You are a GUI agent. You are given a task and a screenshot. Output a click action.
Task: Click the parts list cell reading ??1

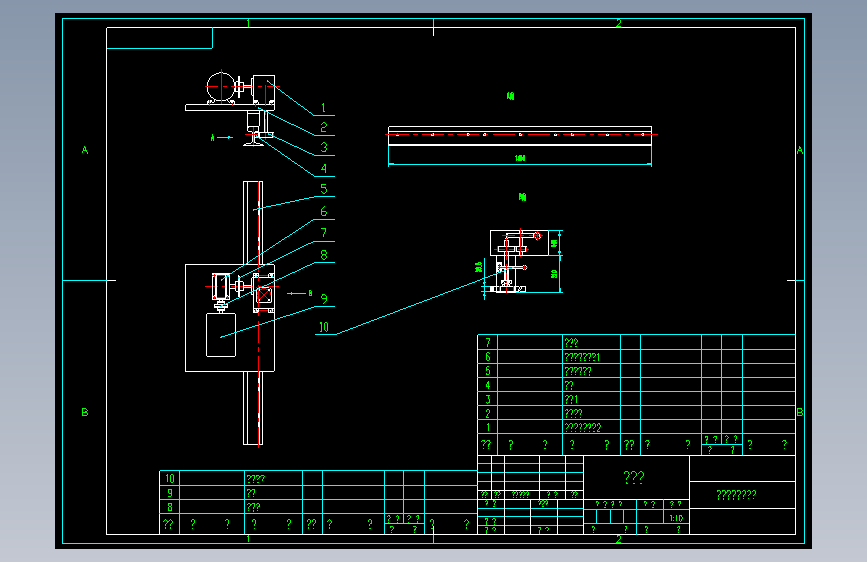571,399
